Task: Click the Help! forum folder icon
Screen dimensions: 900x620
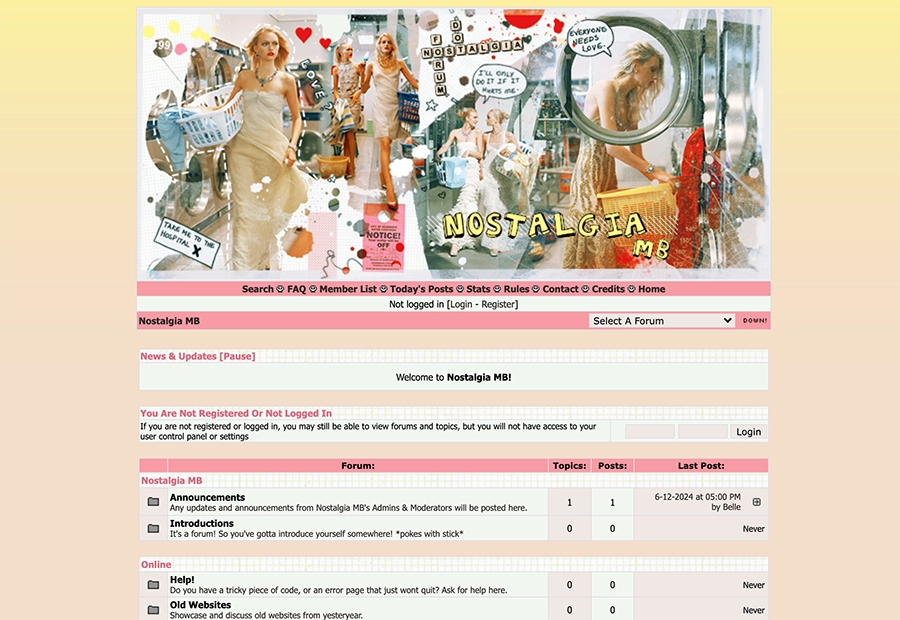Action: tap(153, 585)
